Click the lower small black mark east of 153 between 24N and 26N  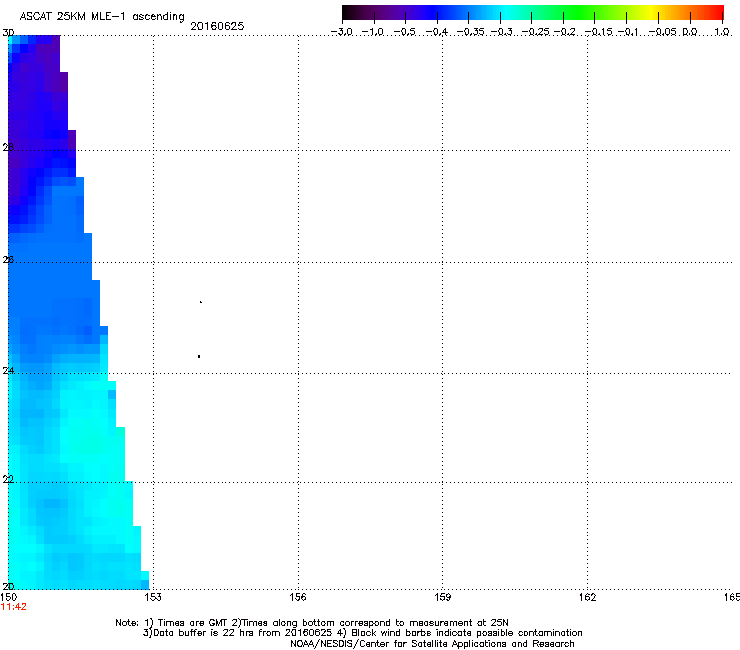(199, 356)
